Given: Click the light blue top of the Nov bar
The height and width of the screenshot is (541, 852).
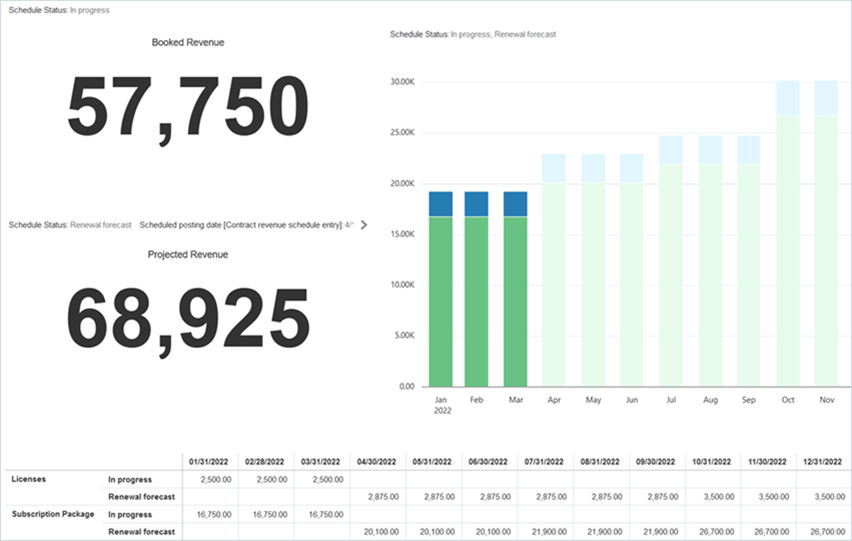Looking at the screenshot, I should [x=826, y=98].
